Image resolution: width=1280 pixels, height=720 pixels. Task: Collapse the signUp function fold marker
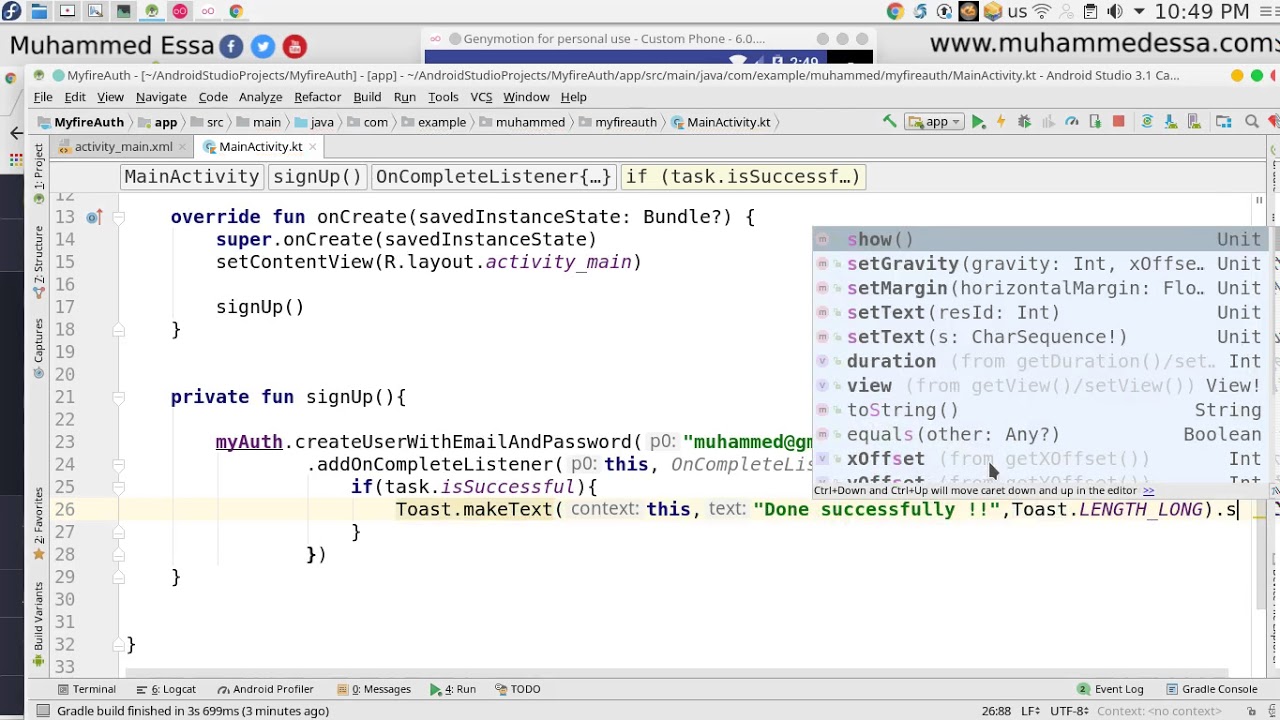click(x=118, y=397)
